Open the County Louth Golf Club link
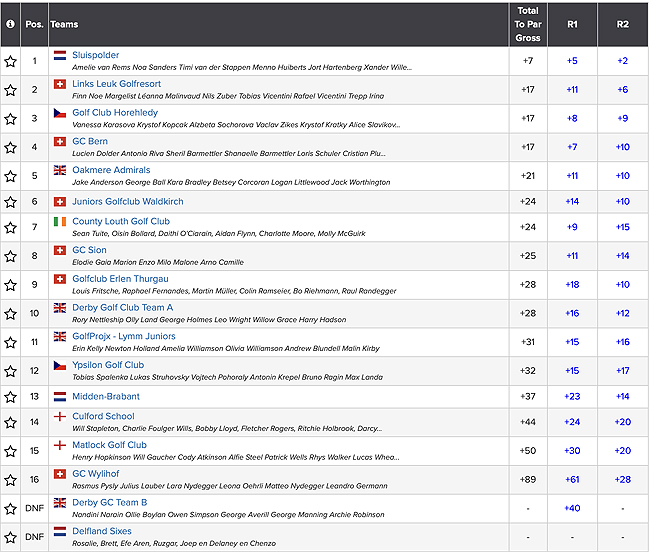The height and width of the screenshot is (552, 650). coord(121,221)
